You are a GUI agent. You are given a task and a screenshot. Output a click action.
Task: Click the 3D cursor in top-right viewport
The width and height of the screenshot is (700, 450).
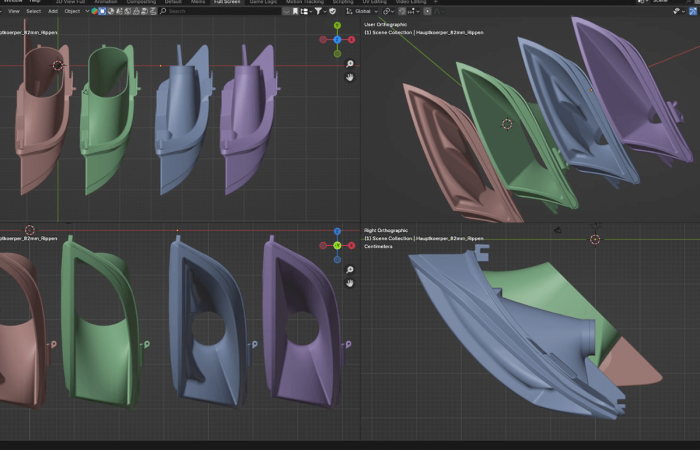click(x=507, y=124)
